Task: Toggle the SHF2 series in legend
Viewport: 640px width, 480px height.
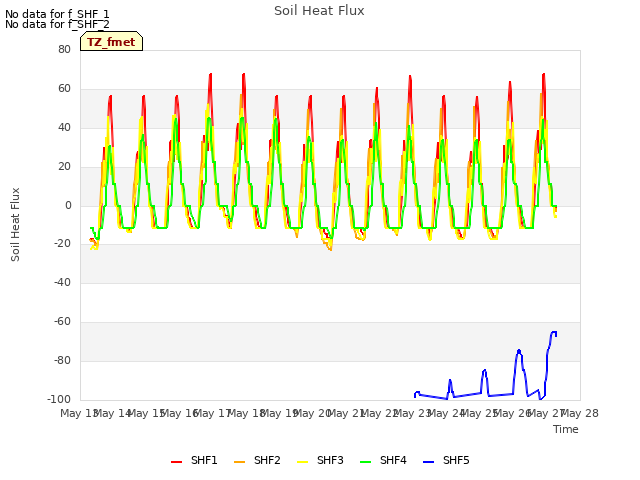Action: pos(257,461)
